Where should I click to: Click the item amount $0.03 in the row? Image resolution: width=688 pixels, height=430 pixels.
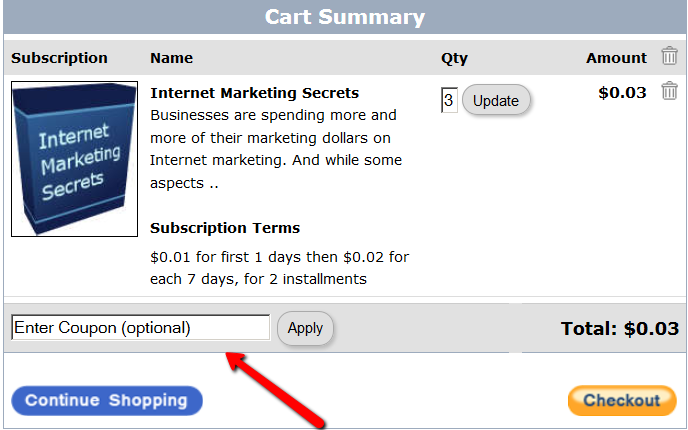click(622, 93)
